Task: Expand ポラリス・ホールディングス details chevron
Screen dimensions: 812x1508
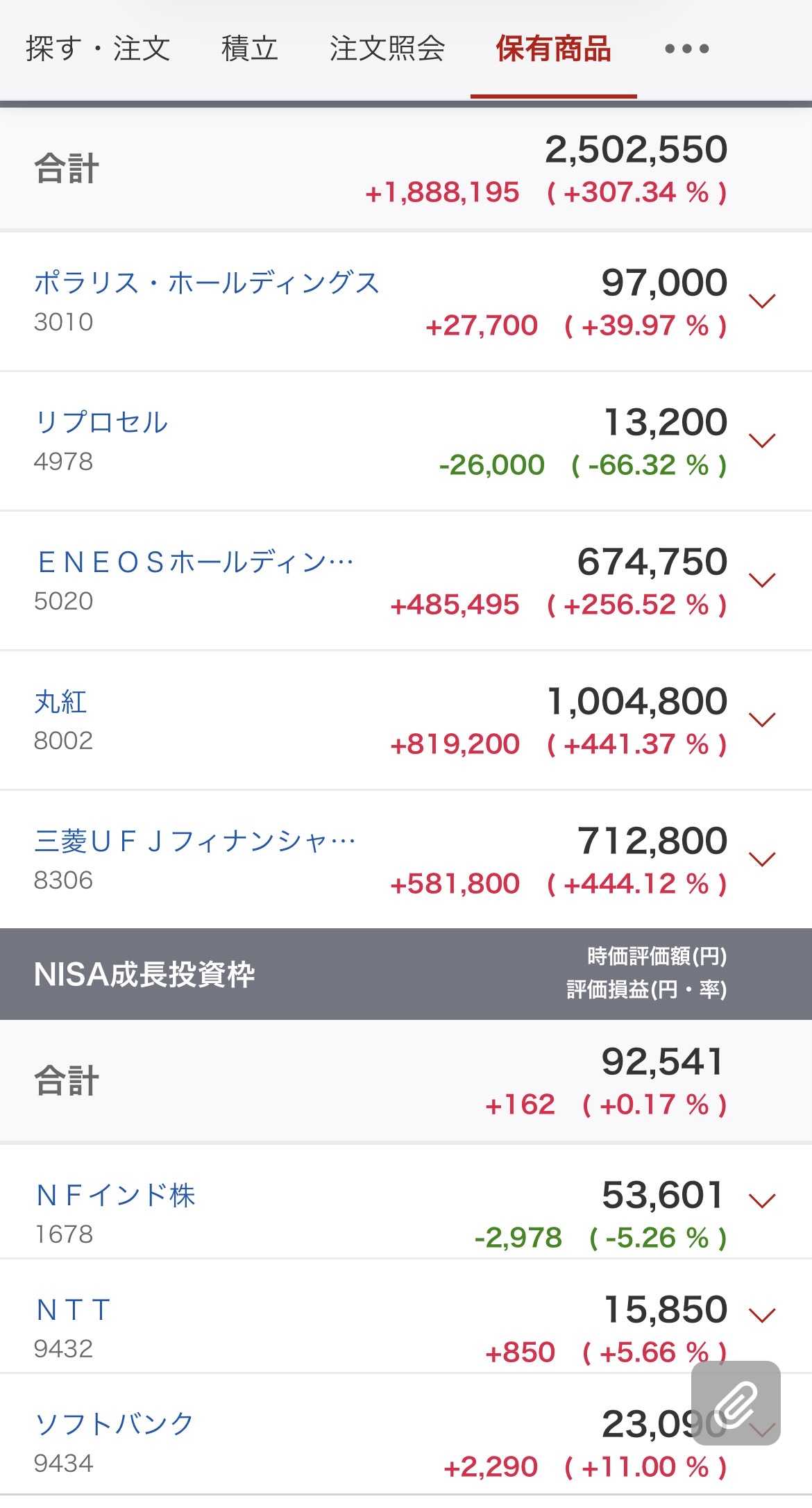Action: (x=762, y=301)
